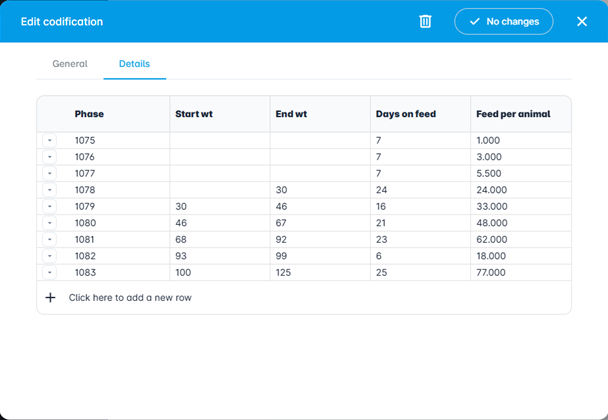Click the plus icon to add row
Viewport: 608px width, 420px height.
tap(50, 298)
